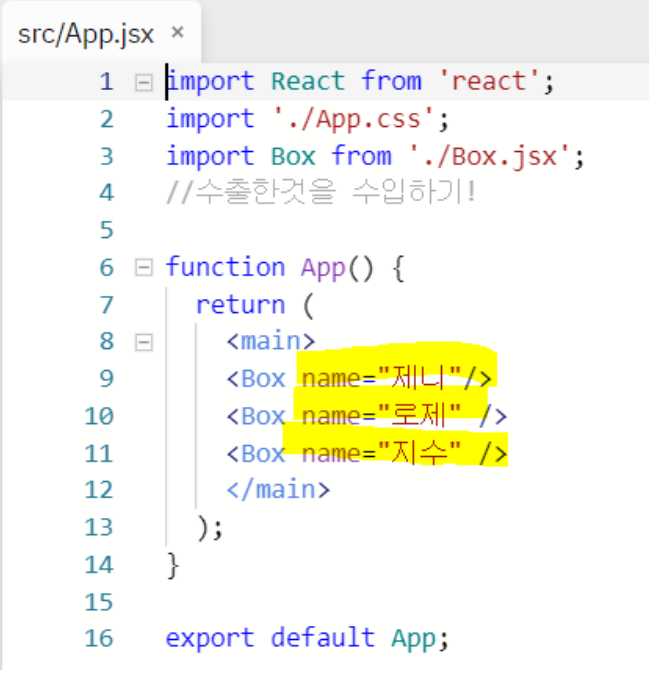The width and height of the screenshot is (649, 674).
Task: Click the <Box tag on line 10
Action: (256, 417)
